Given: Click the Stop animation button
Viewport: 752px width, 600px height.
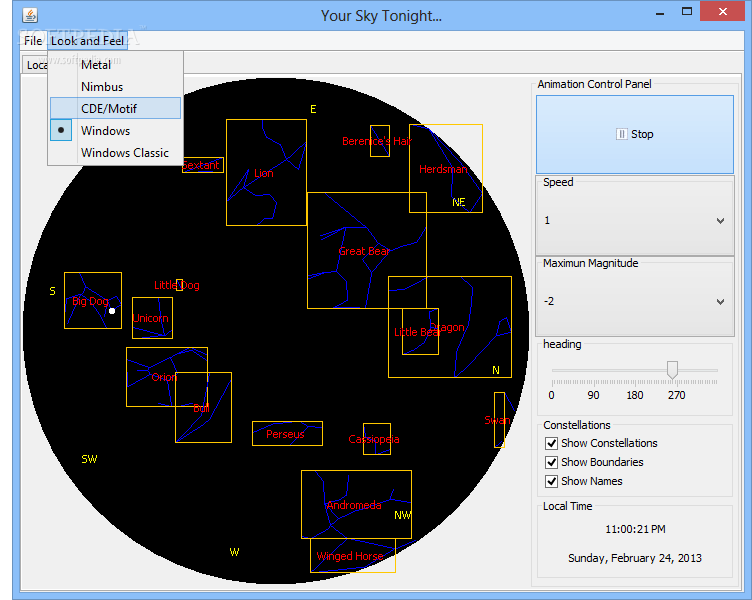Looking at the screenshot, I should point(634,134).
